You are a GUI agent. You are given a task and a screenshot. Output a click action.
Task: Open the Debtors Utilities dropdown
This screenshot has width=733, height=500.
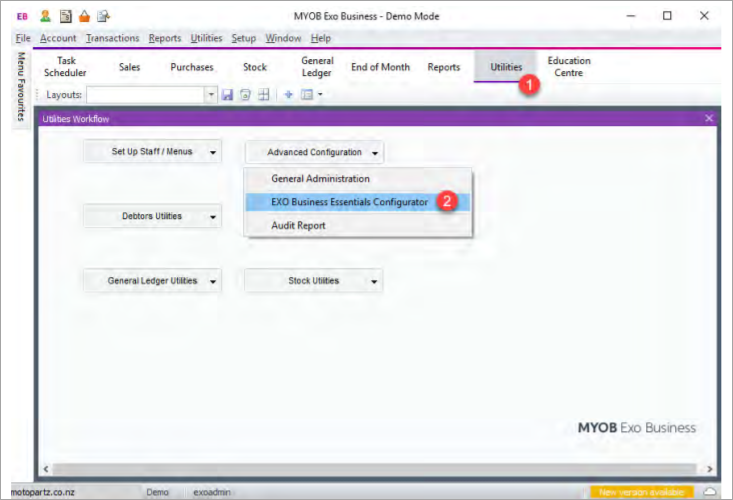[214, 216]
